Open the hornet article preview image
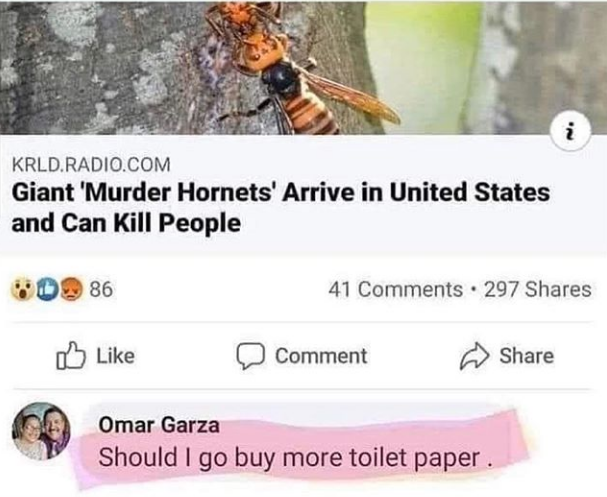 tap(304, 67)
